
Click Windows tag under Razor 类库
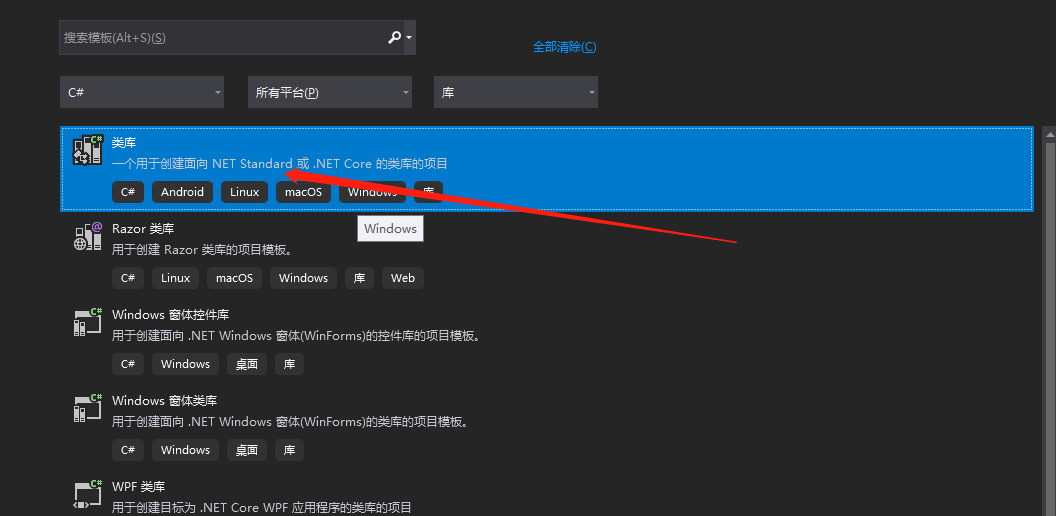point(304,278)
